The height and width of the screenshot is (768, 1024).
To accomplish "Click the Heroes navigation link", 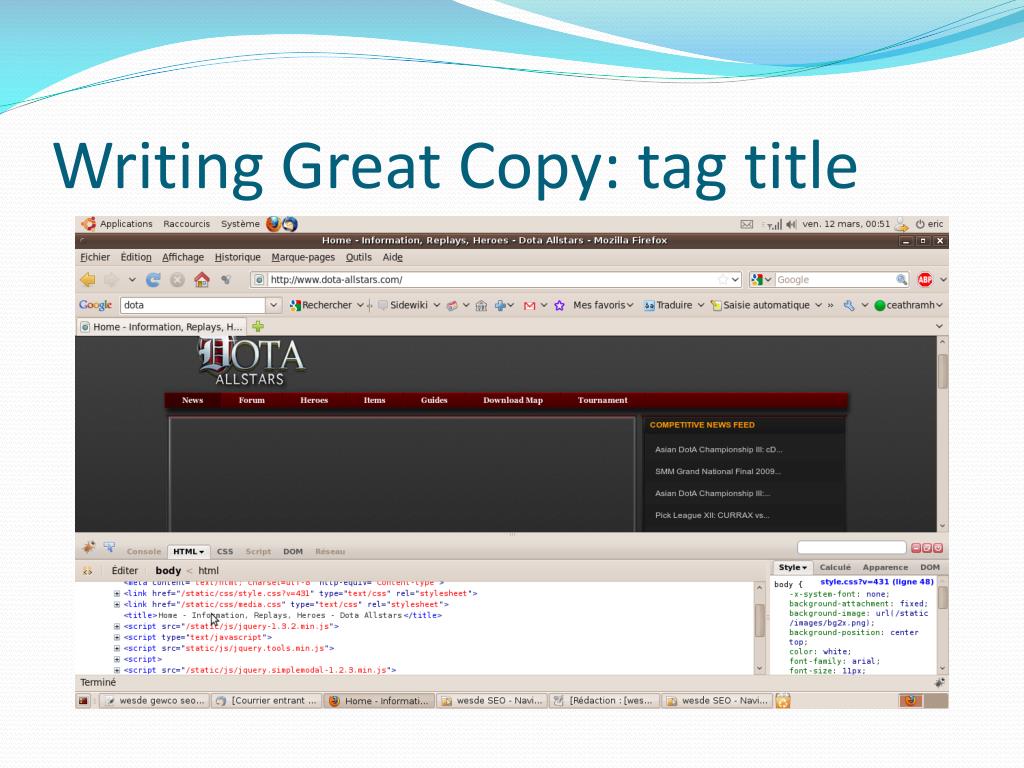I will click(314, 400).
